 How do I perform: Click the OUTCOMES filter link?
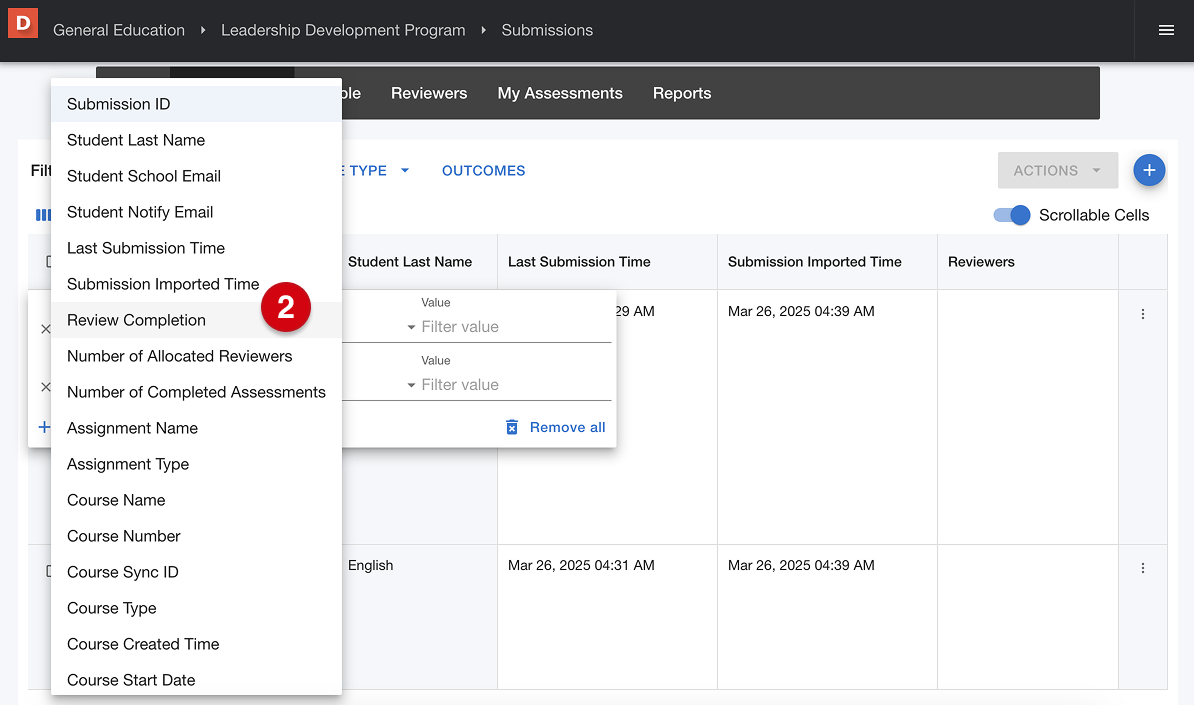point(483,171)
